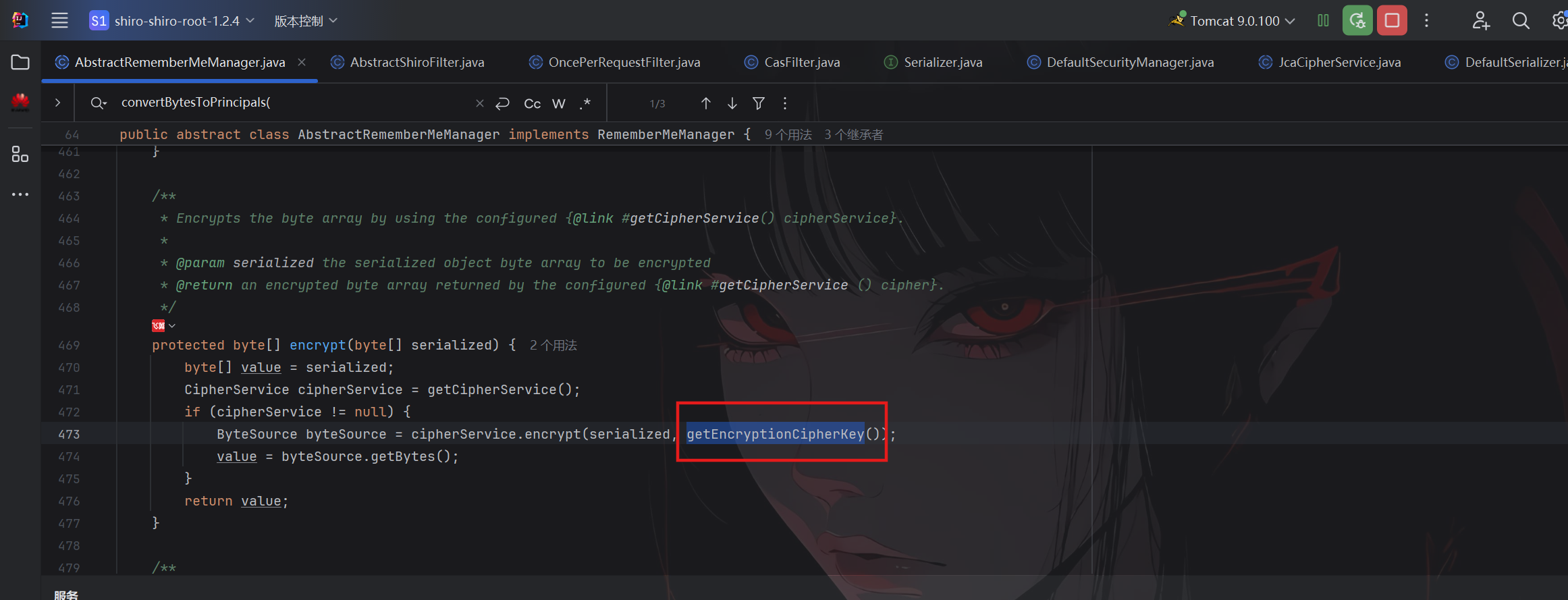Switch to CasFilter.java tab
The width and height of the screenshot is (1568, 600).
point(792,62)
